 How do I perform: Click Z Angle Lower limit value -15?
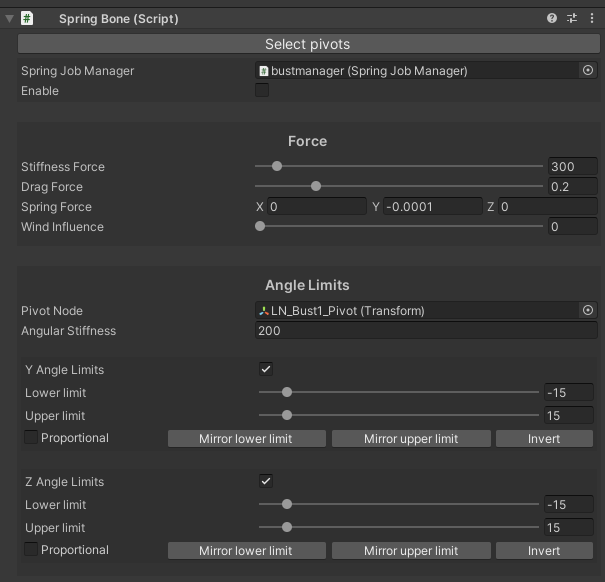(x=569, y=504)
